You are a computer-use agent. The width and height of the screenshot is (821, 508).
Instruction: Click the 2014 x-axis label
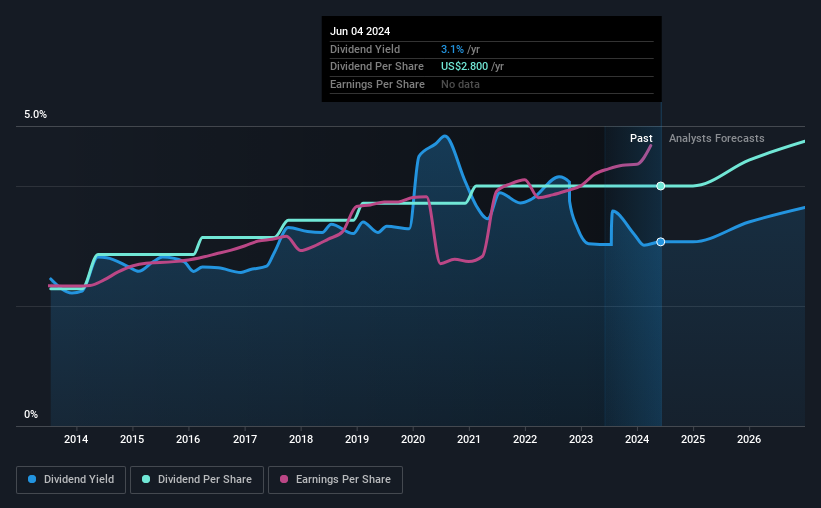click(x=76, y=439)
